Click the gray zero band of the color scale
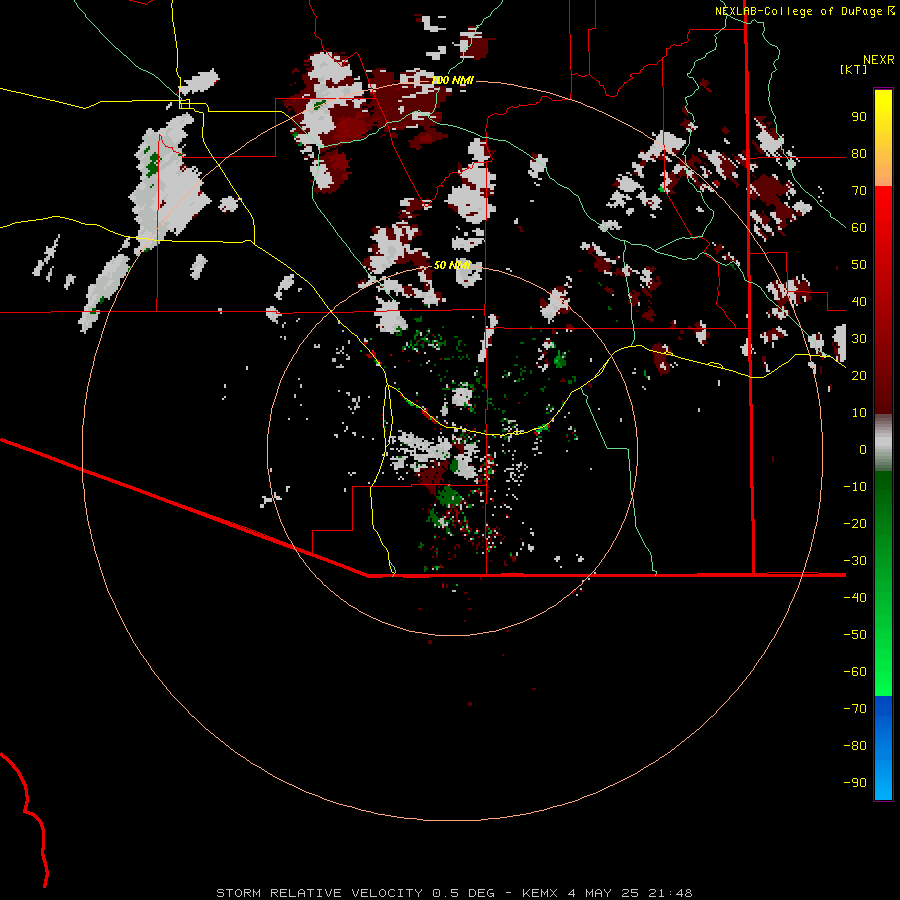This screenshot has width=900, height=900. click(883, 443)
